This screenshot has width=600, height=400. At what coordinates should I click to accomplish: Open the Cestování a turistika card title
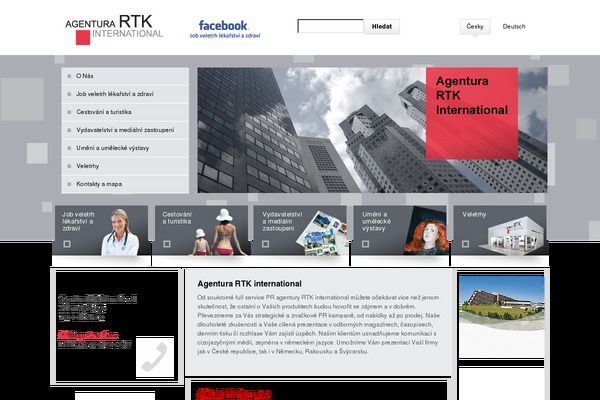point(177,218)
